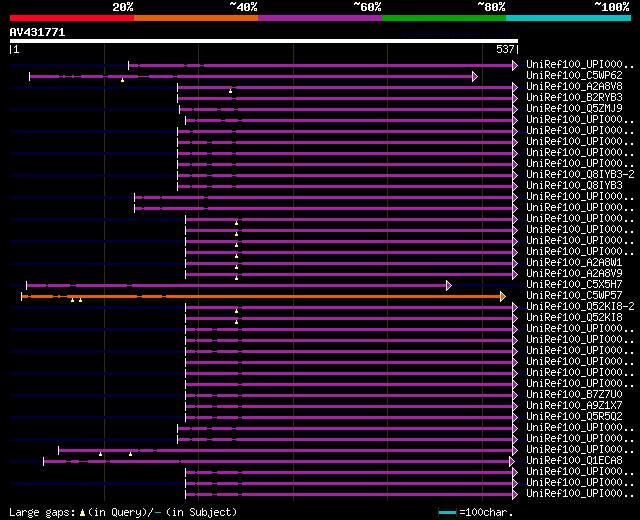Viewport: 640px width, 520px height.
Task: Select the UniRef100_A2A8V9 label
Action: [x=574, y=273]
